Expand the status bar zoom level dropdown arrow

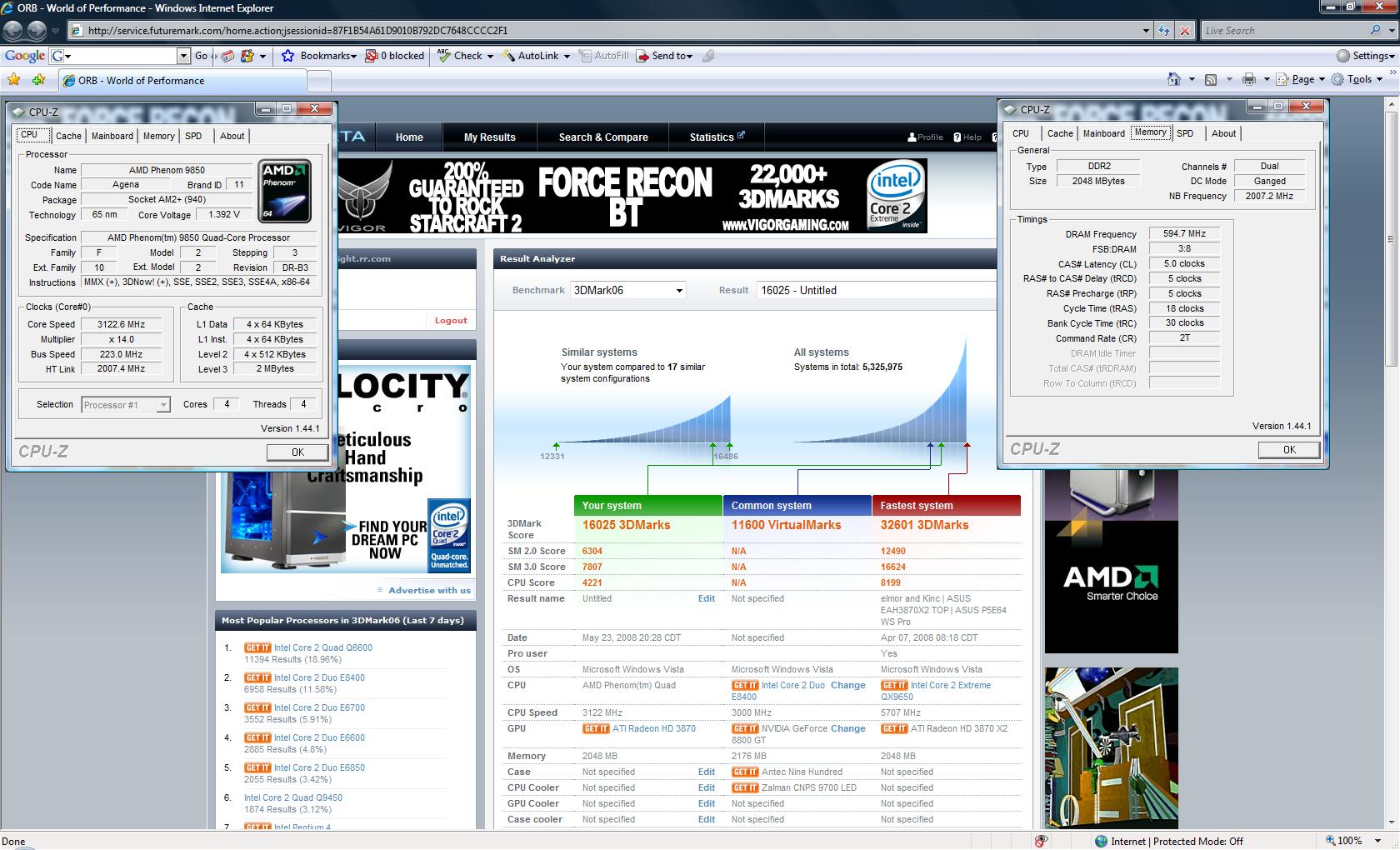tap(1378, 841)
